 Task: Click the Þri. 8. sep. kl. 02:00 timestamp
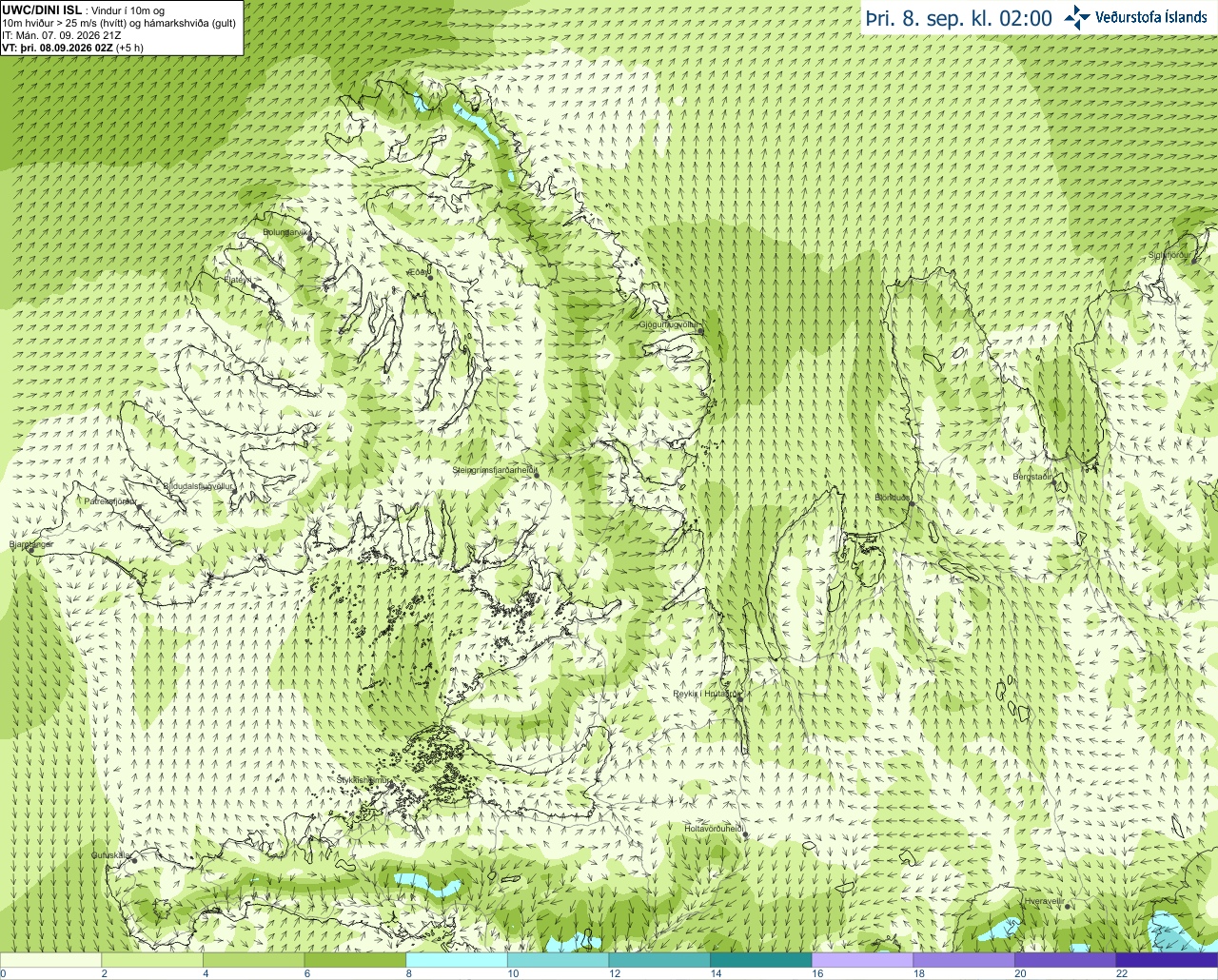coord(959,18)
